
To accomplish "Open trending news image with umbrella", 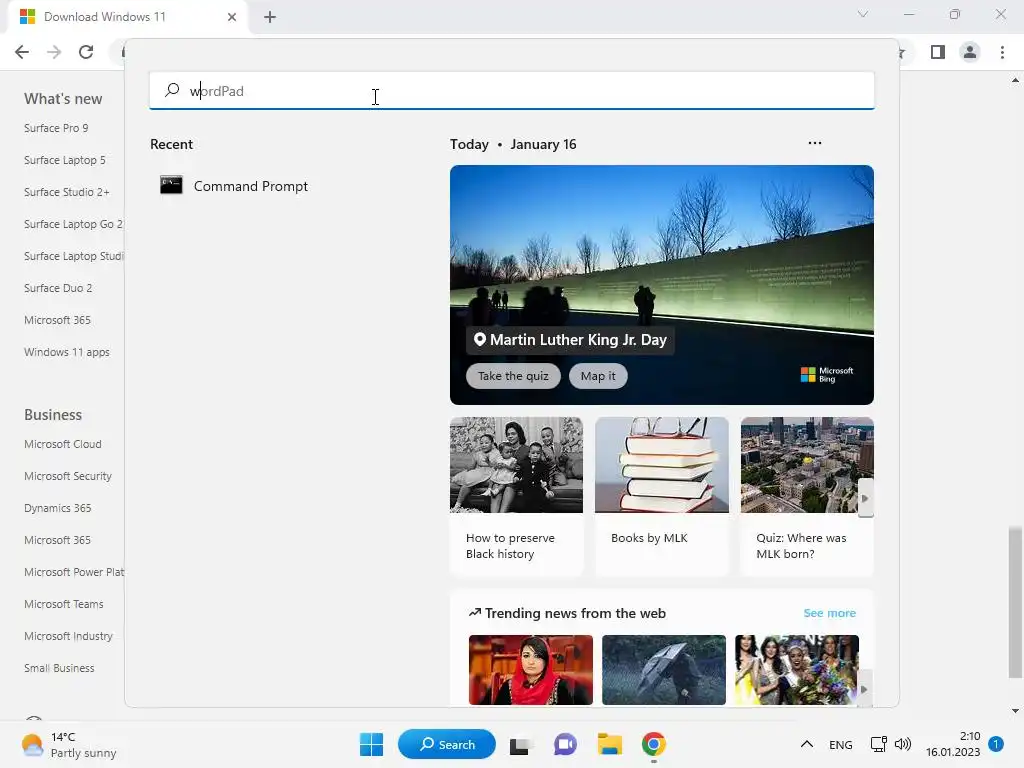I will tap(664, 670).
